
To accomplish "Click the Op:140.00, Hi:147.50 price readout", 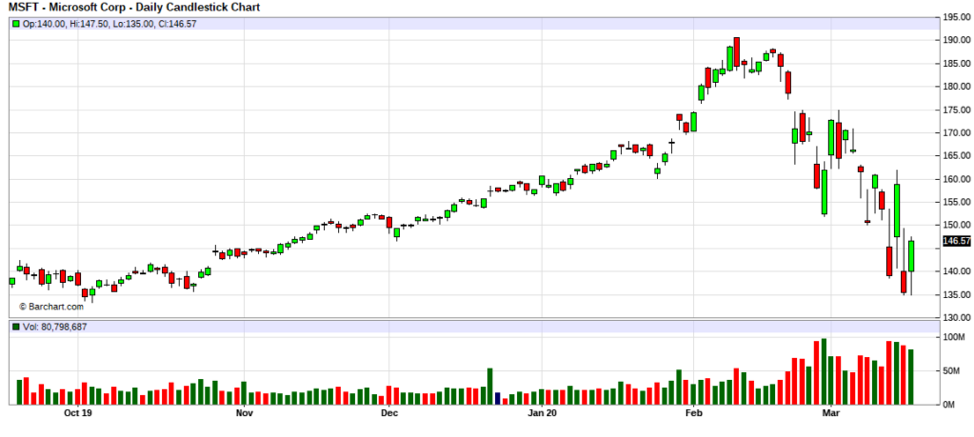I will point(109,24).
